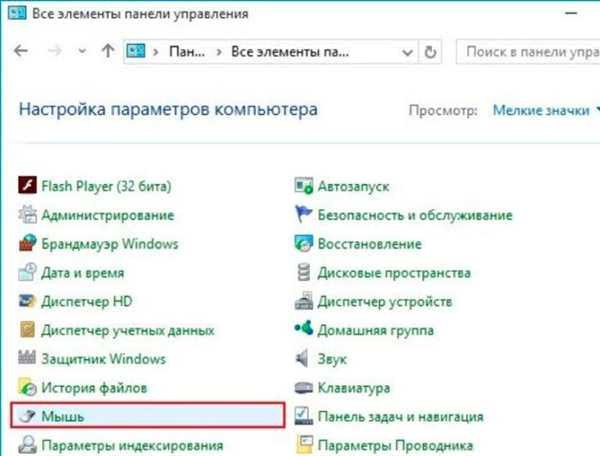Click the Восстановление icon
Screen dimensions: 600x456
(304, 243)
